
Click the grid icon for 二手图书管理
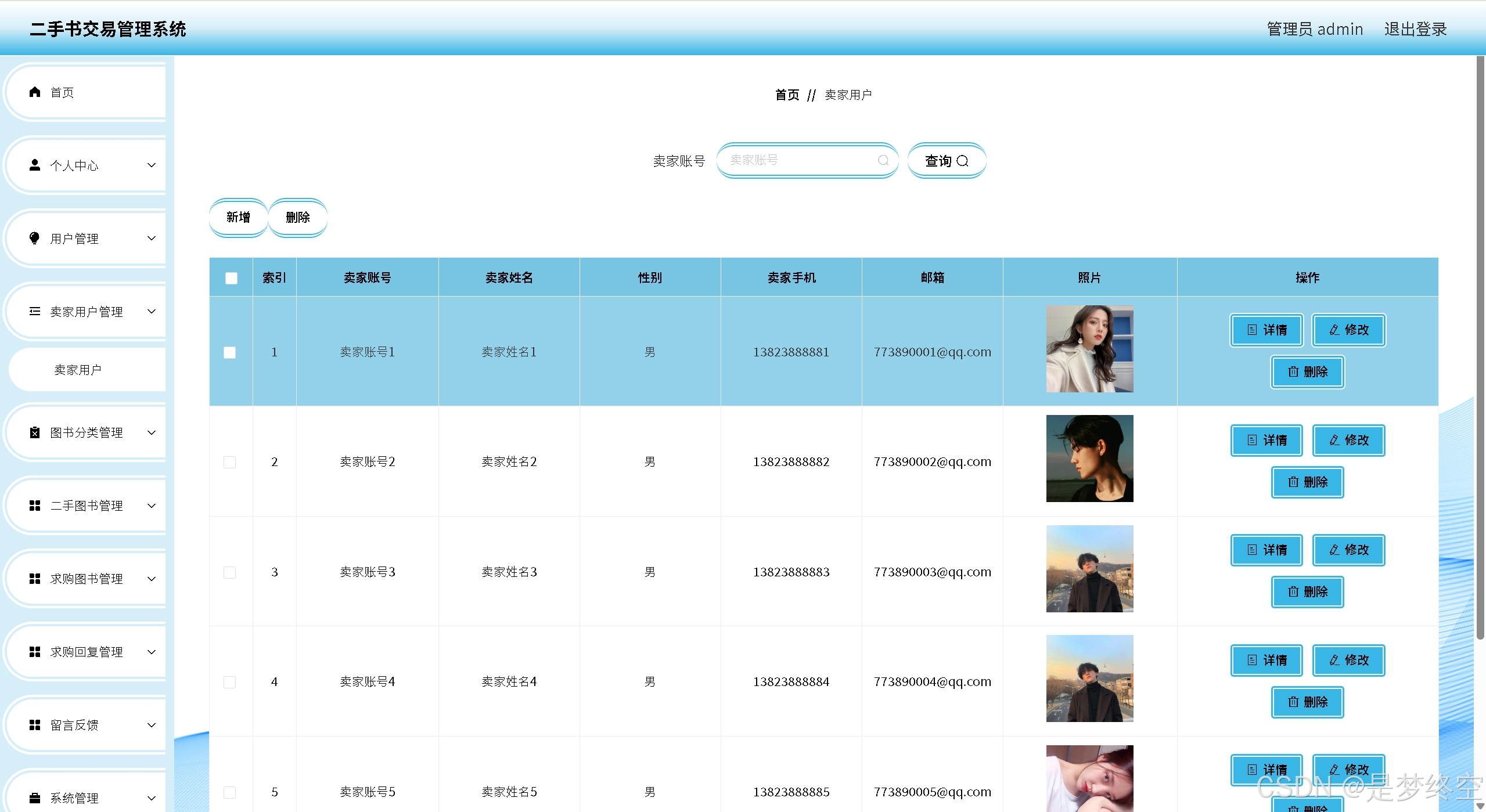35,506
